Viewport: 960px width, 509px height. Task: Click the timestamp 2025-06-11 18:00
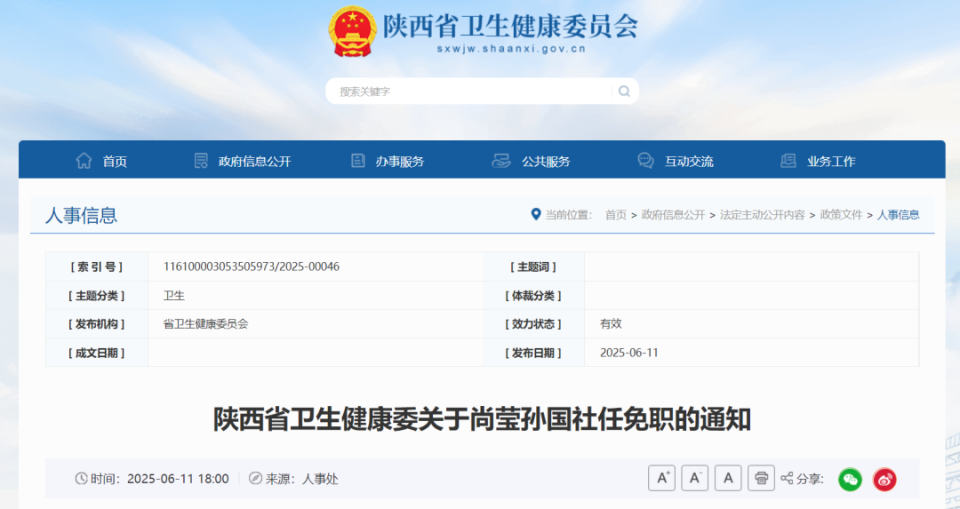178,478
